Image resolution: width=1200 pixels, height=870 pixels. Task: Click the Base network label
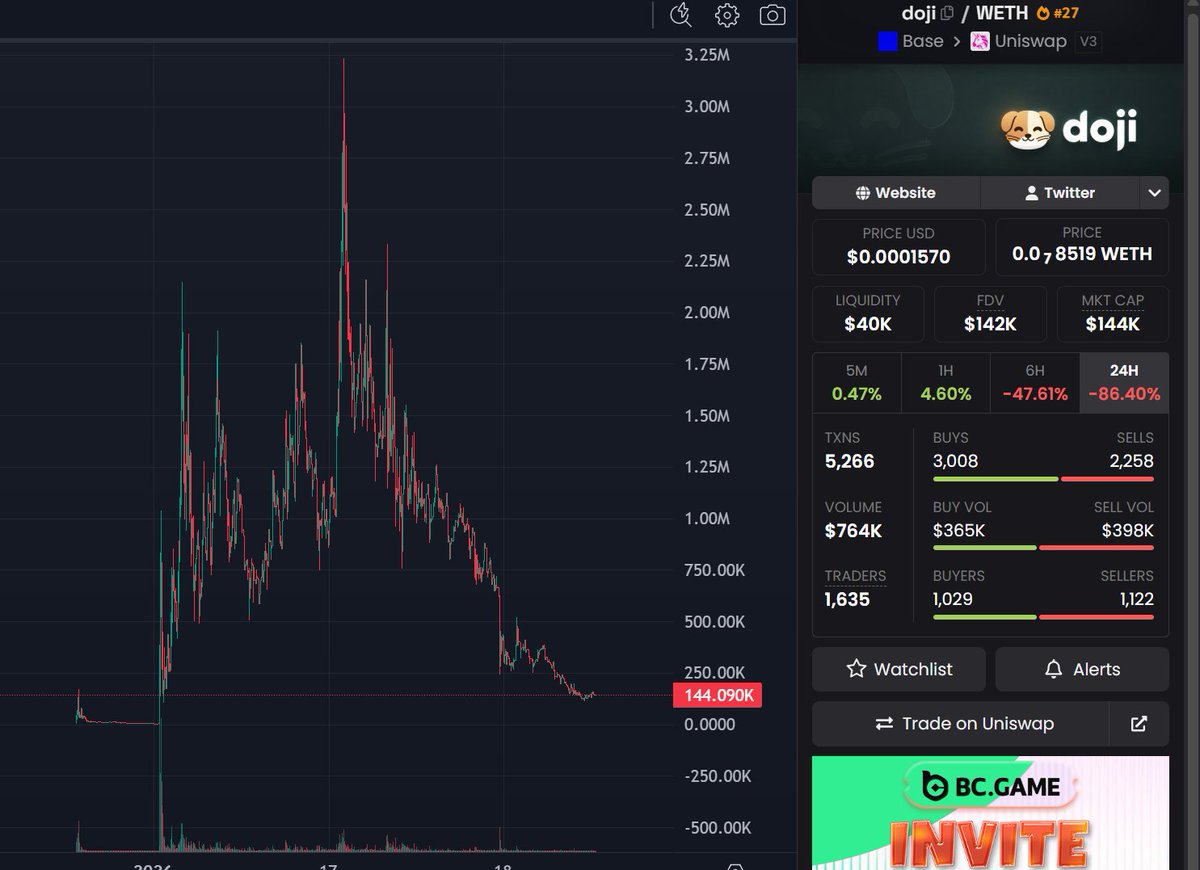pos(922,41)
